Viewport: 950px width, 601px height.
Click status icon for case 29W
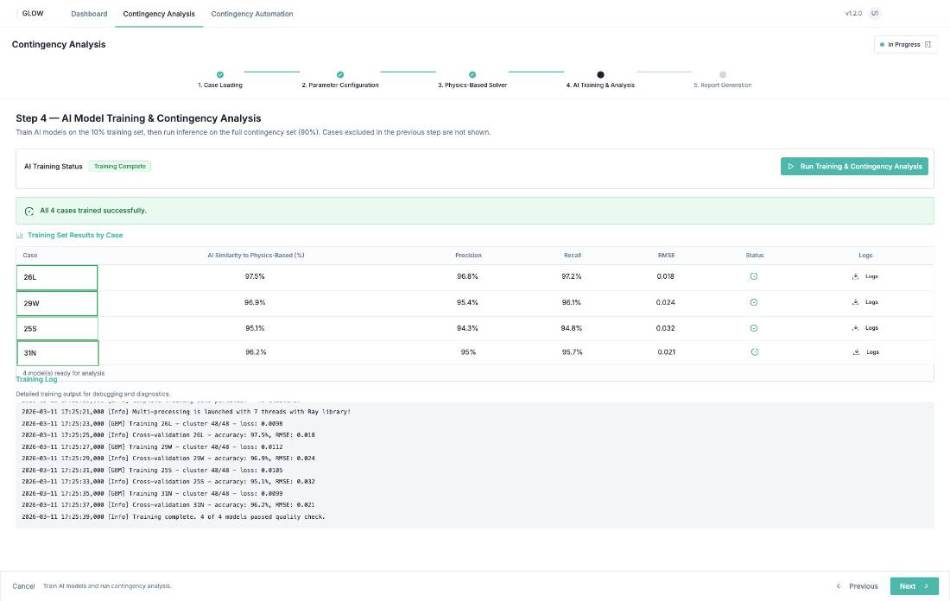[754, 302]
